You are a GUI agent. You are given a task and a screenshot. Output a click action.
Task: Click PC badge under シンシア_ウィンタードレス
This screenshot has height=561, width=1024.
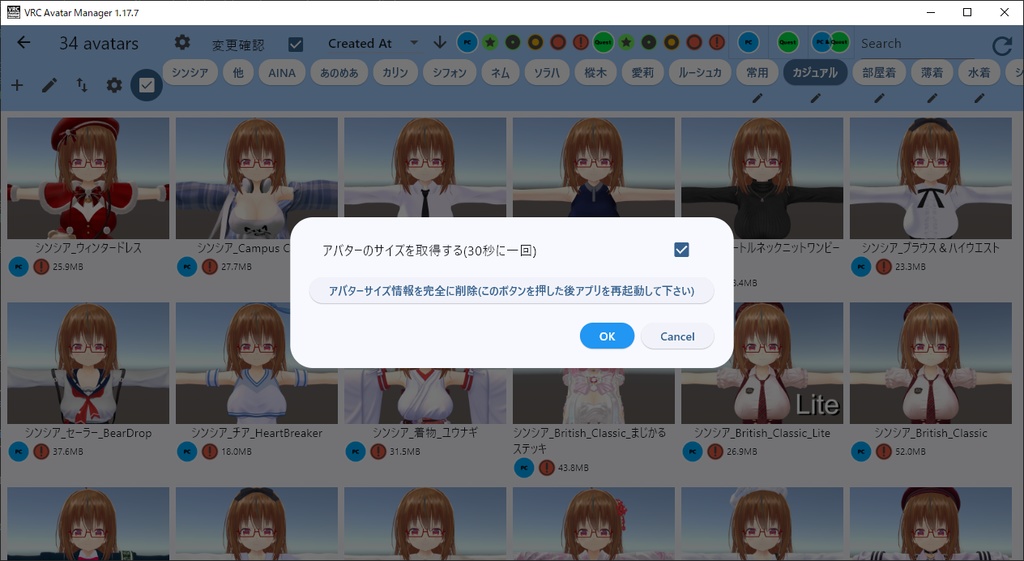pos(18,266)
